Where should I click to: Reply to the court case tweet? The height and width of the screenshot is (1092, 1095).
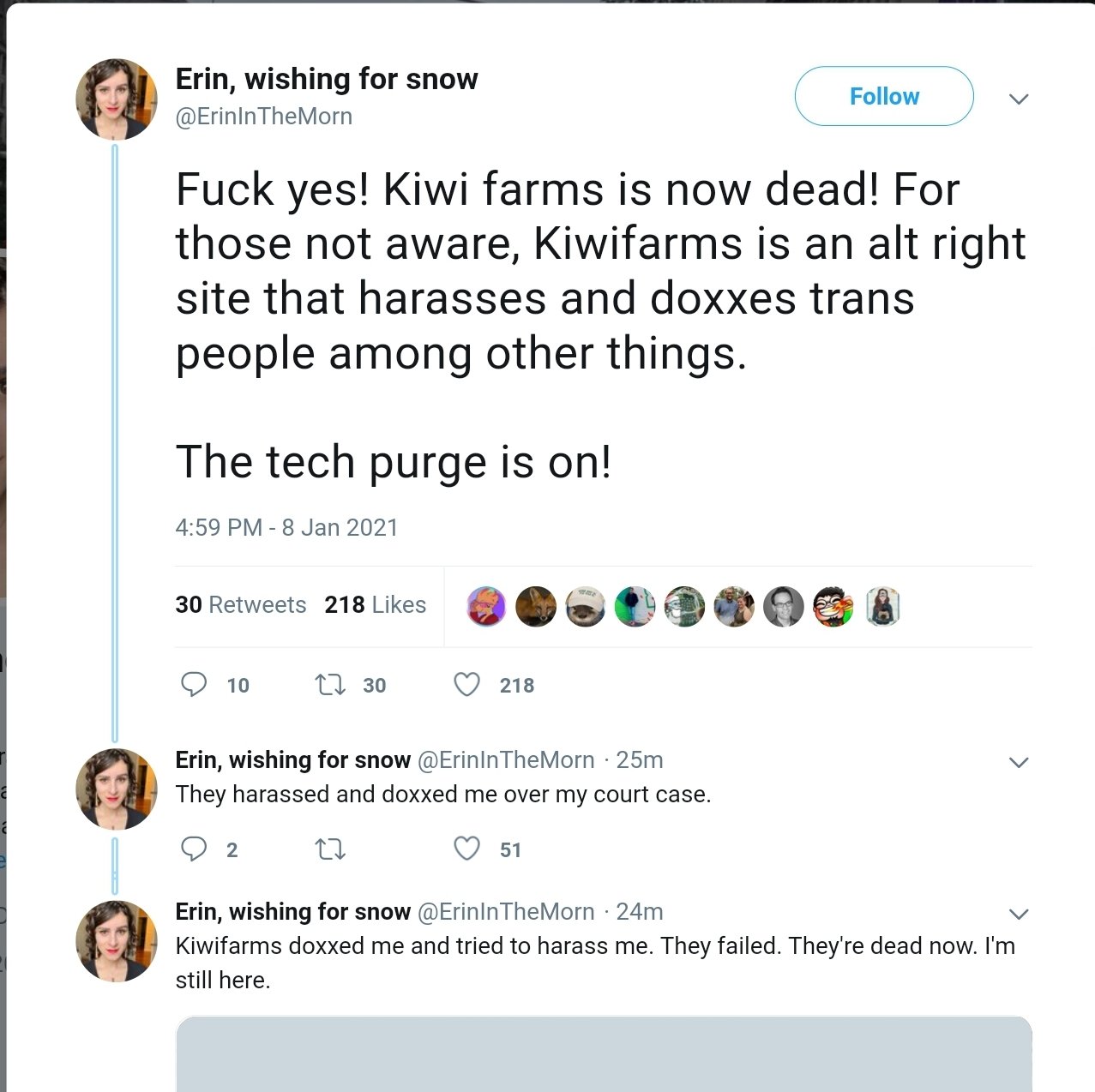[x=194, y=849]
